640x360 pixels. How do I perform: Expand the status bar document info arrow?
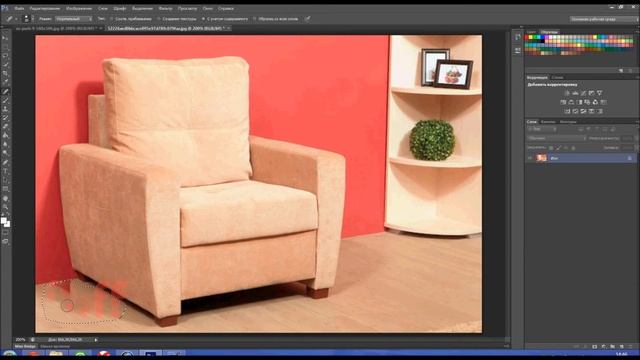point(96,340)
